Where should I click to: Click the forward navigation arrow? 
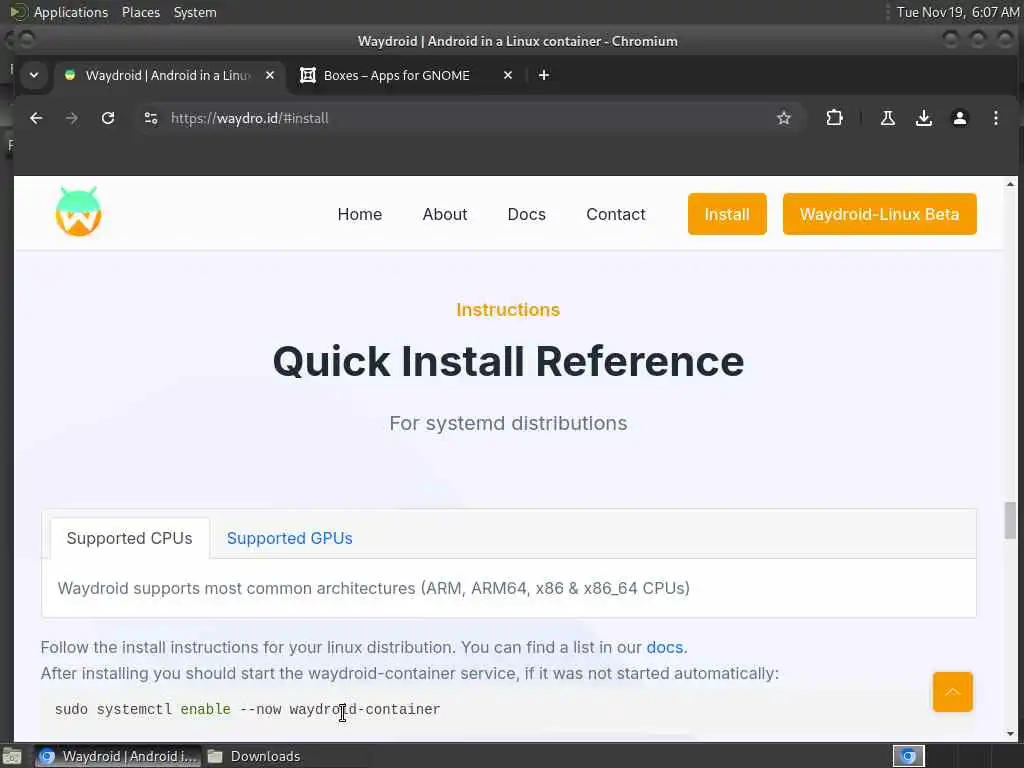click(72, 118)
